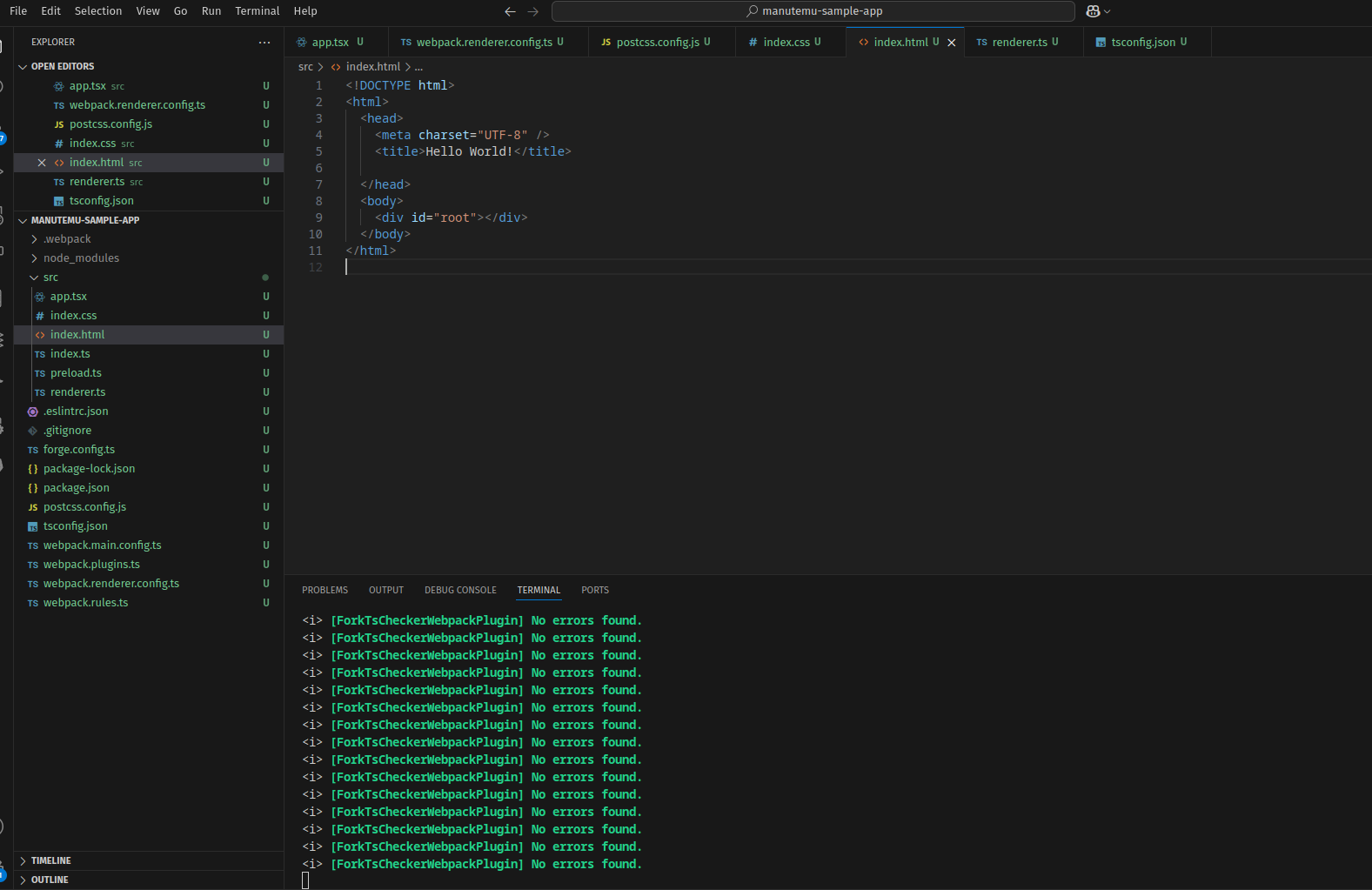Click the breadcrumb ellipsis item
This screenshot has width=1372, height=890.
click(418, 67)
